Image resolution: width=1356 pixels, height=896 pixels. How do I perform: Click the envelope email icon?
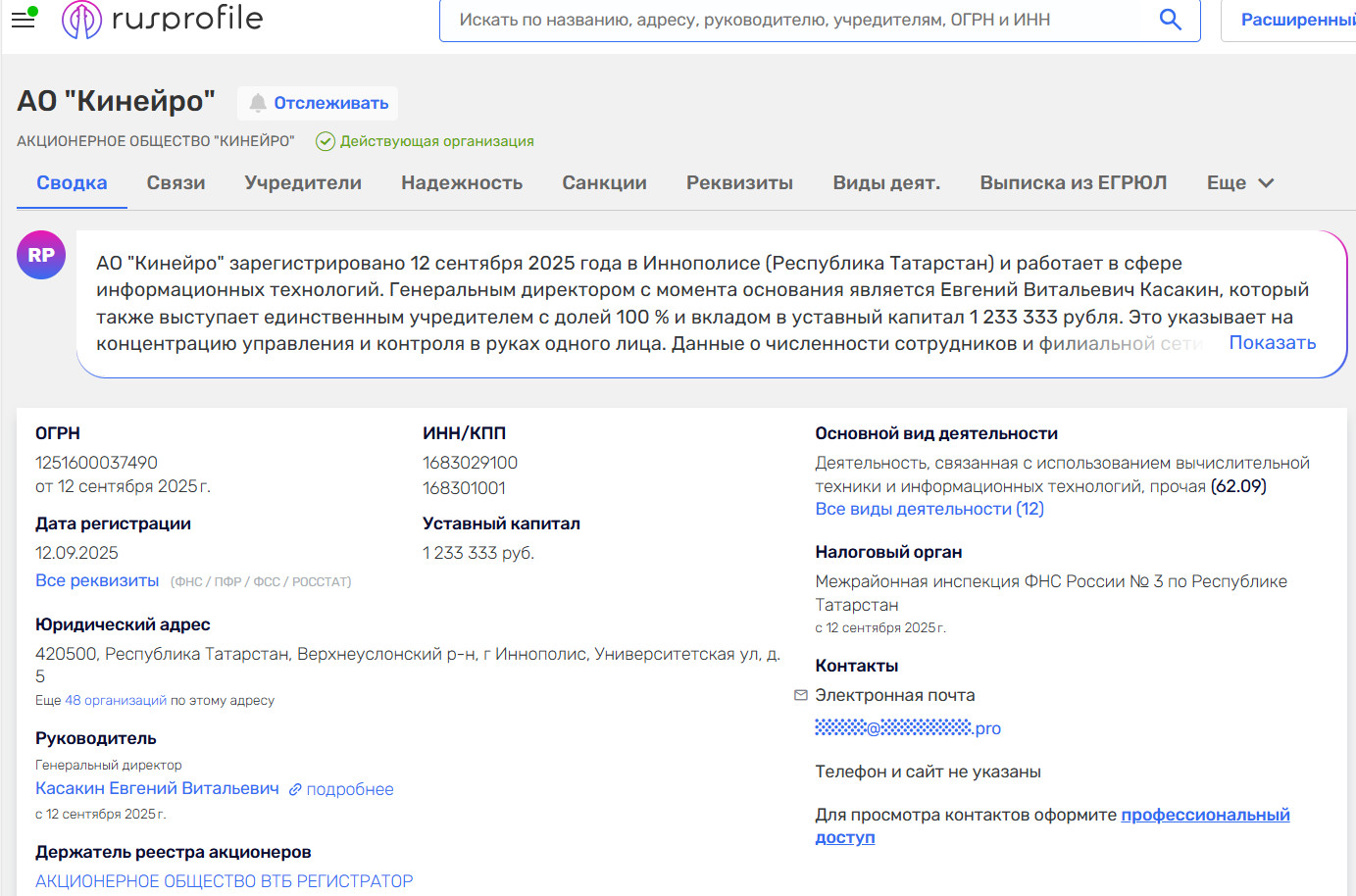tap(801, 695)
